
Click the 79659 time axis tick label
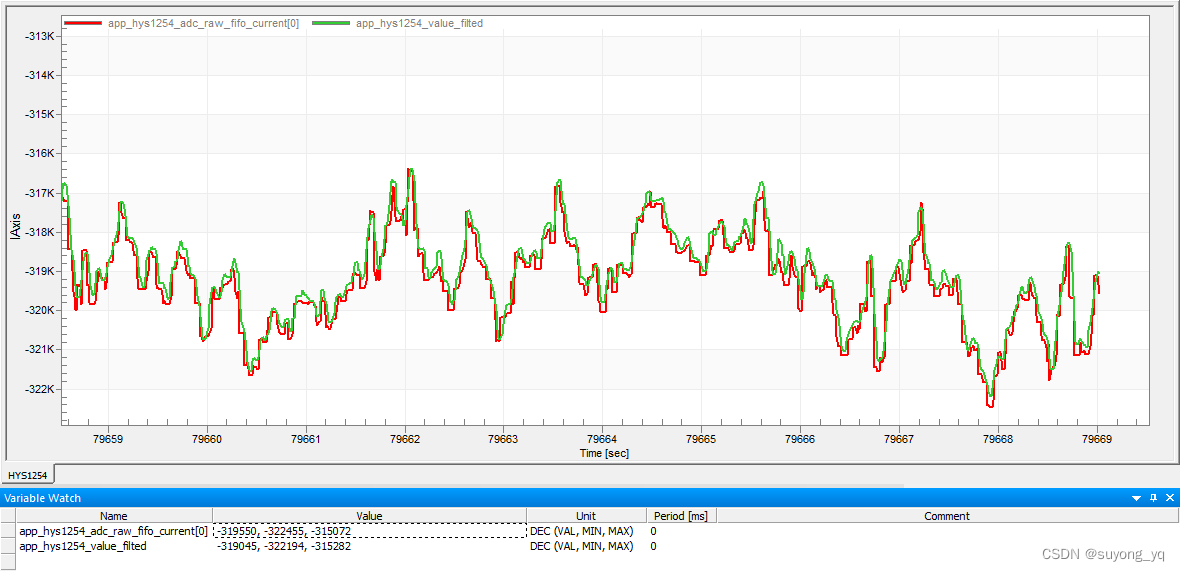pyautogui.click(x=108, y=439)
